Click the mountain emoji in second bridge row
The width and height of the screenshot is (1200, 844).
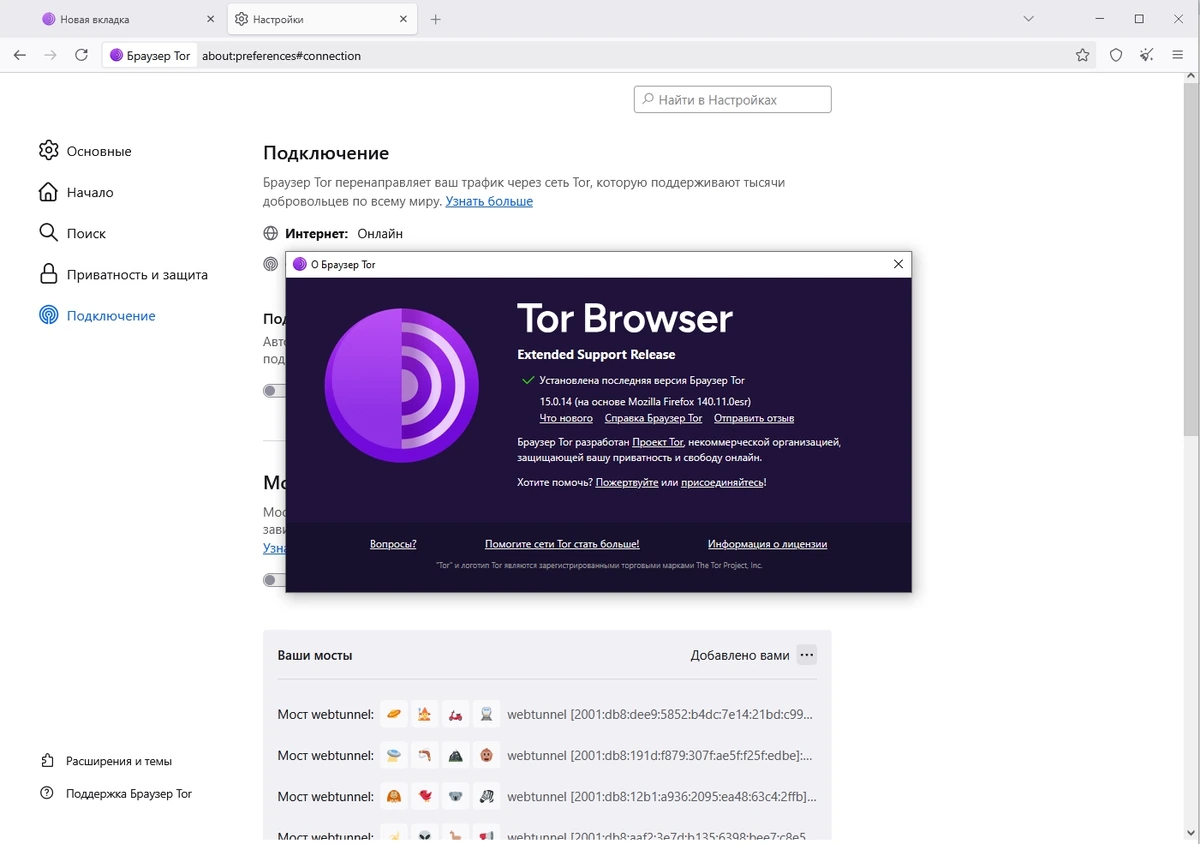coord(456,755)
